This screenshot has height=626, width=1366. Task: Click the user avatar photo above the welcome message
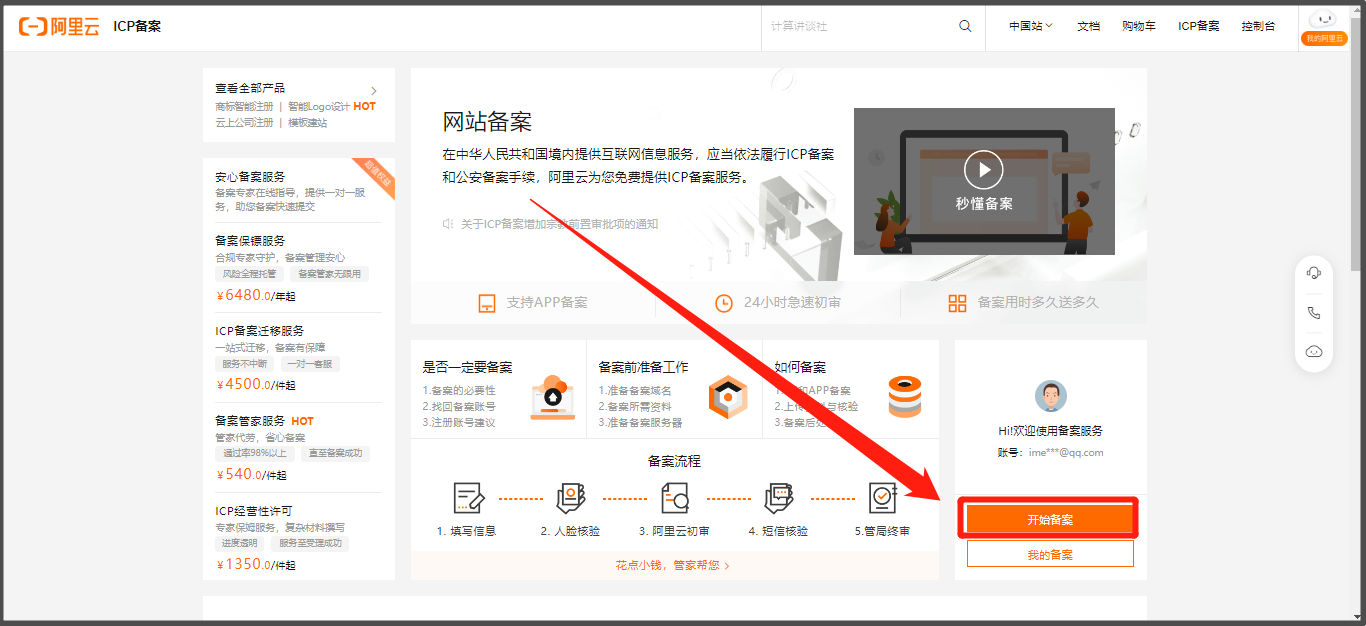pyautogui.click(x=1050, y=396)
